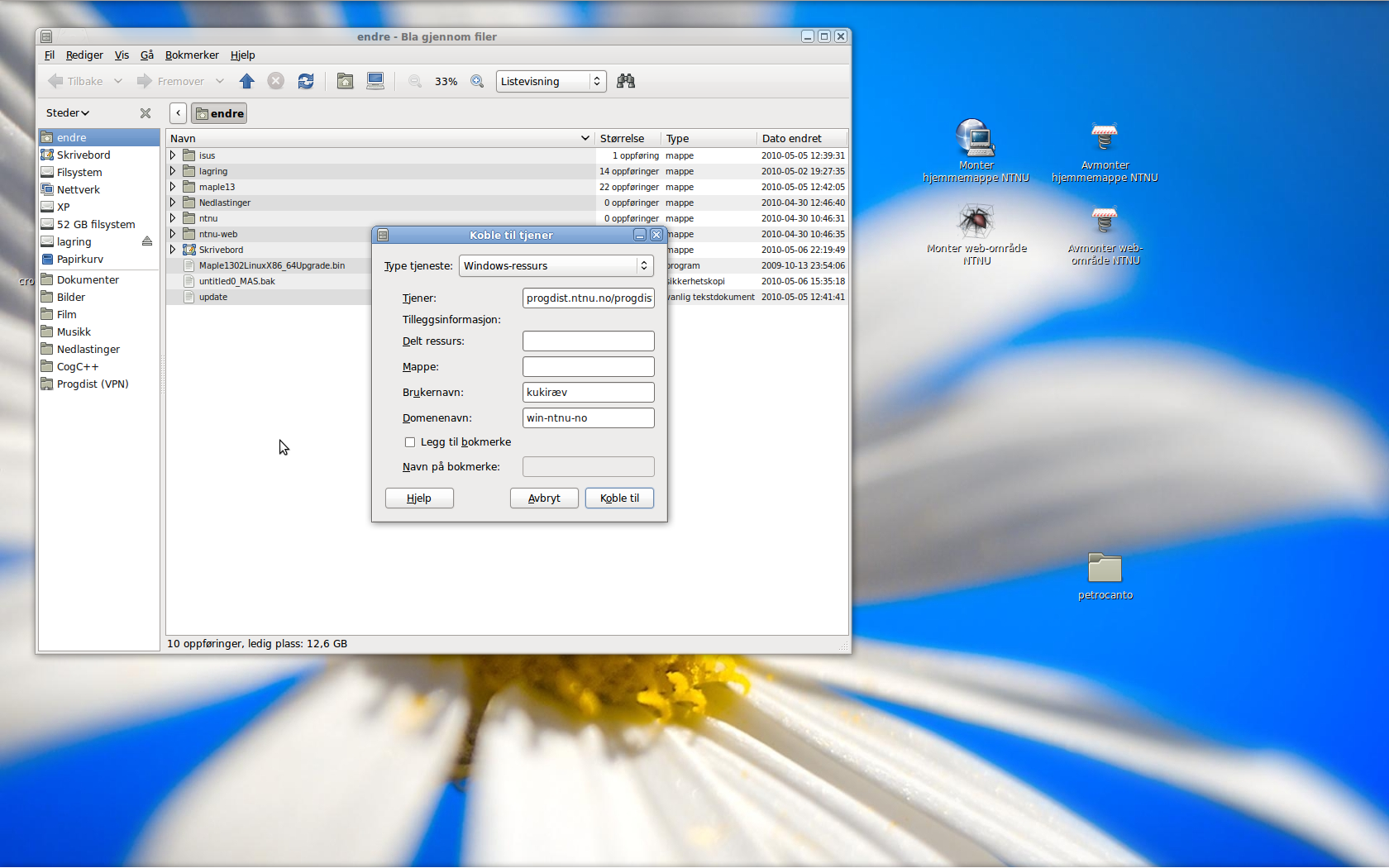Zoom in the file list view
Viewport: 1389px width, 868px height.
(477, 81)
